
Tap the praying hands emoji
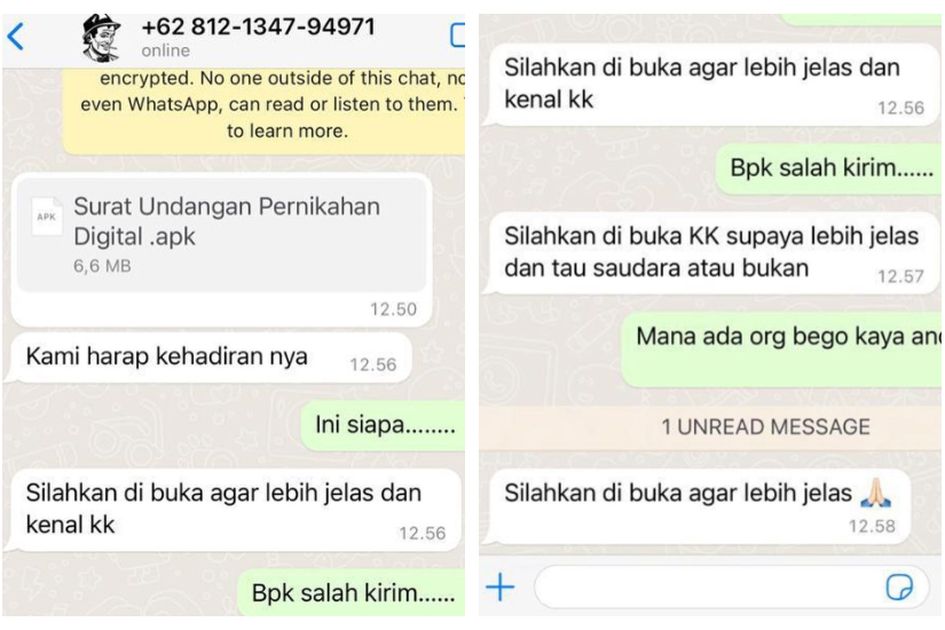pos(876,493)
